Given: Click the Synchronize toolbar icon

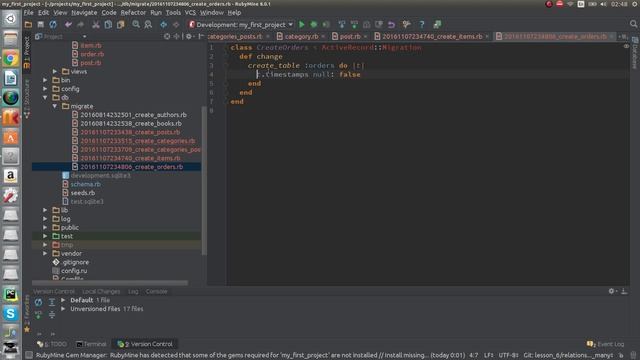Looking at the screenshot, I should 53,25.
